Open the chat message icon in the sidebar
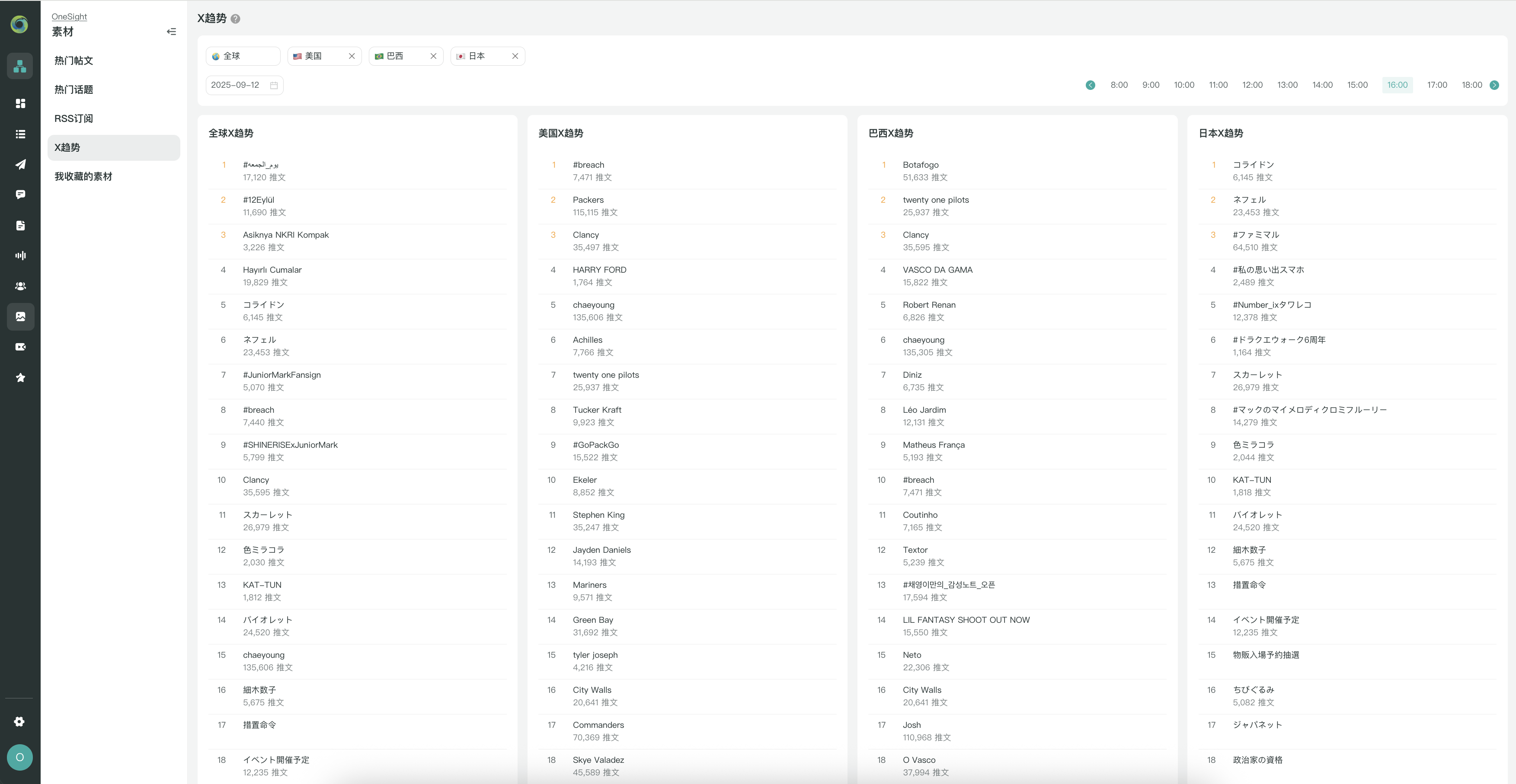The height and width of the screenshot is (784, 1516). point(20,194)
